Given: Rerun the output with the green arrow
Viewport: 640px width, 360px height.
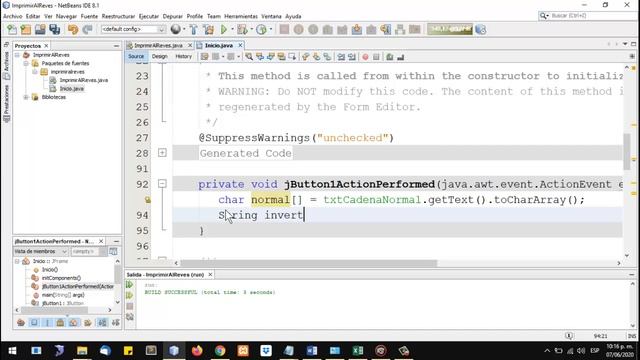Looking at the screenshot, I should (x=130, y=284).
